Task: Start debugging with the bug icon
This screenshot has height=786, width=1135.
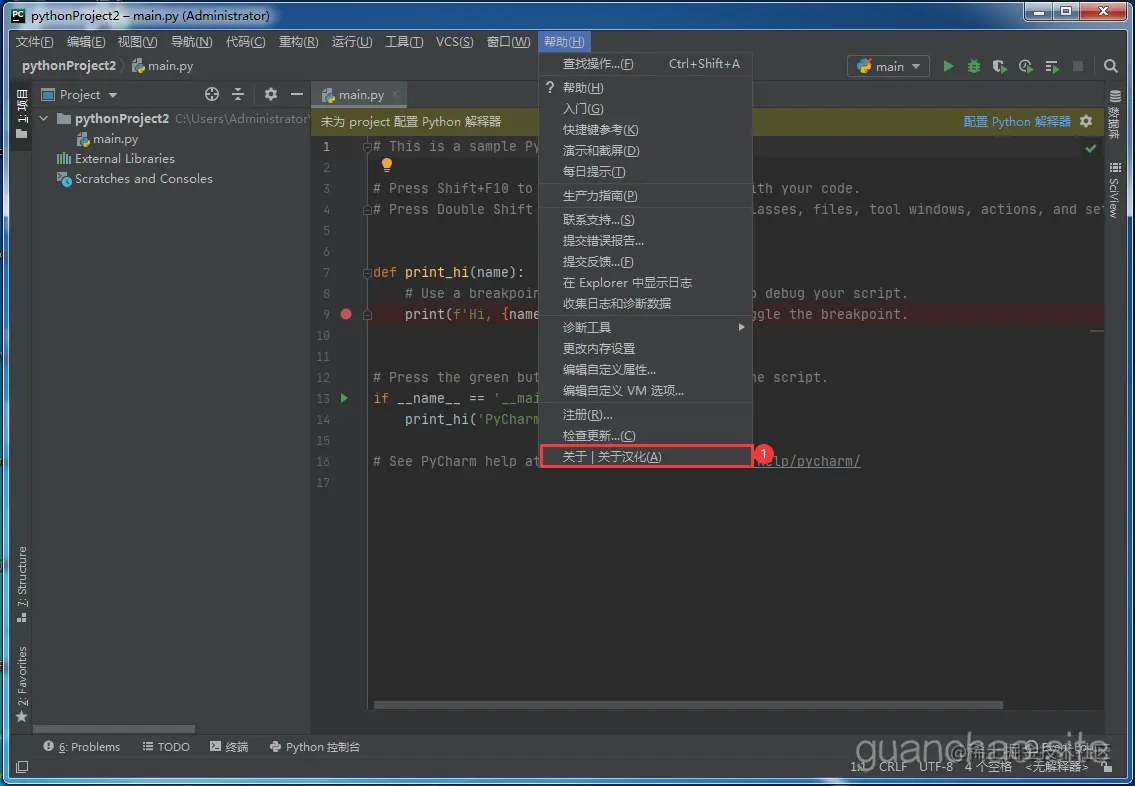Action: (x=974, y=66)
